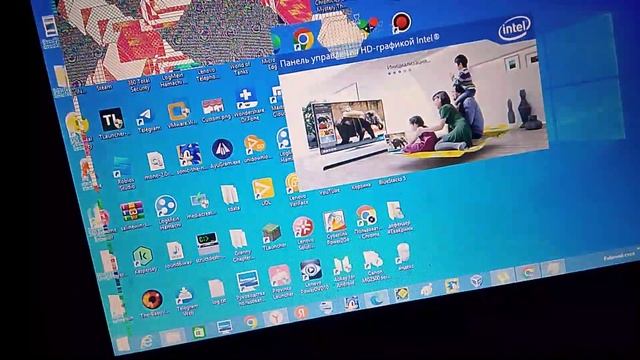Select the World of Tanks label
Image resolution: width=640 pixels, height=360 pixels.
241,68
